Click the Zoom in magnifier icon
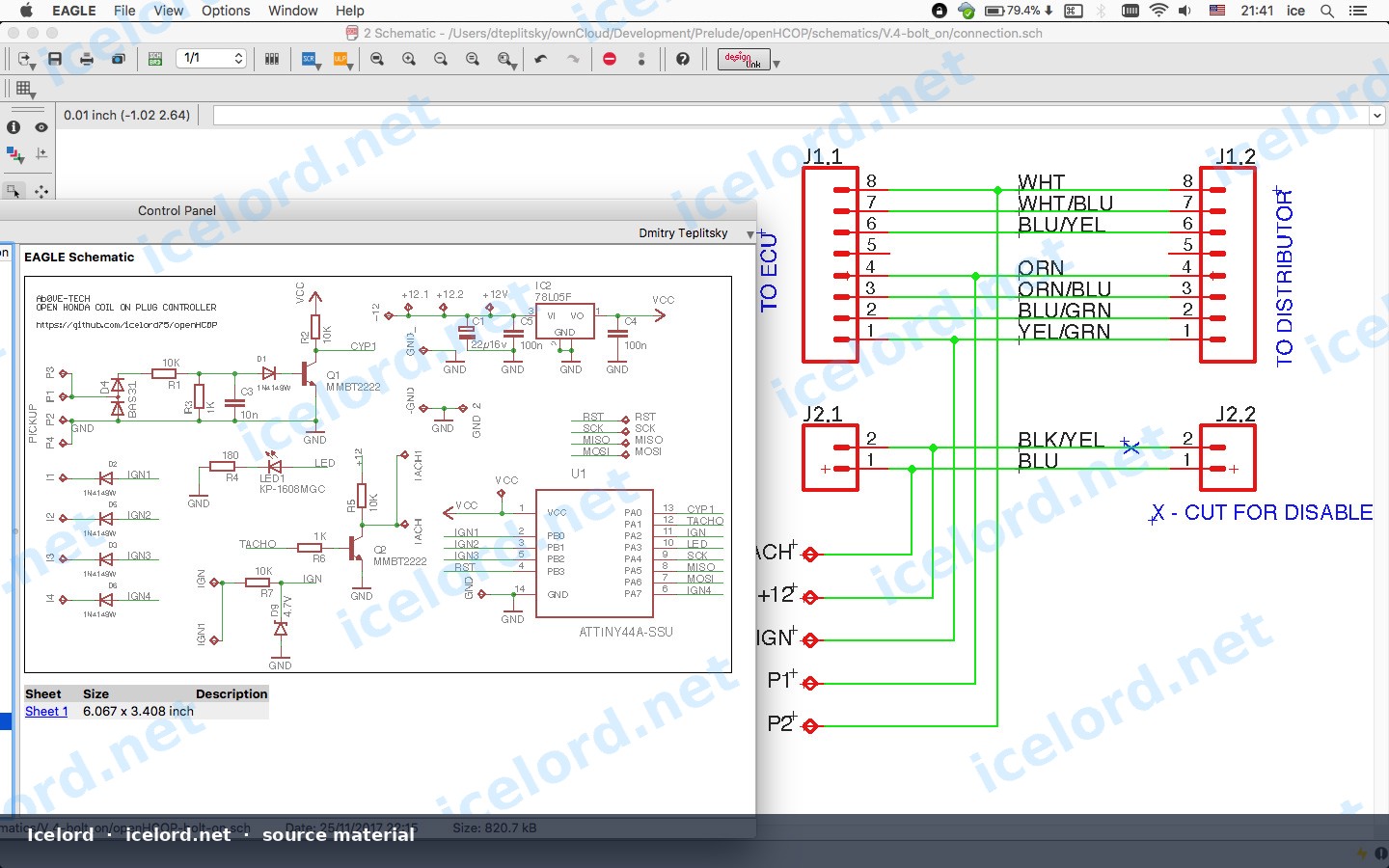The width and height of the screenshot is (1389, 868). (409, 60)
